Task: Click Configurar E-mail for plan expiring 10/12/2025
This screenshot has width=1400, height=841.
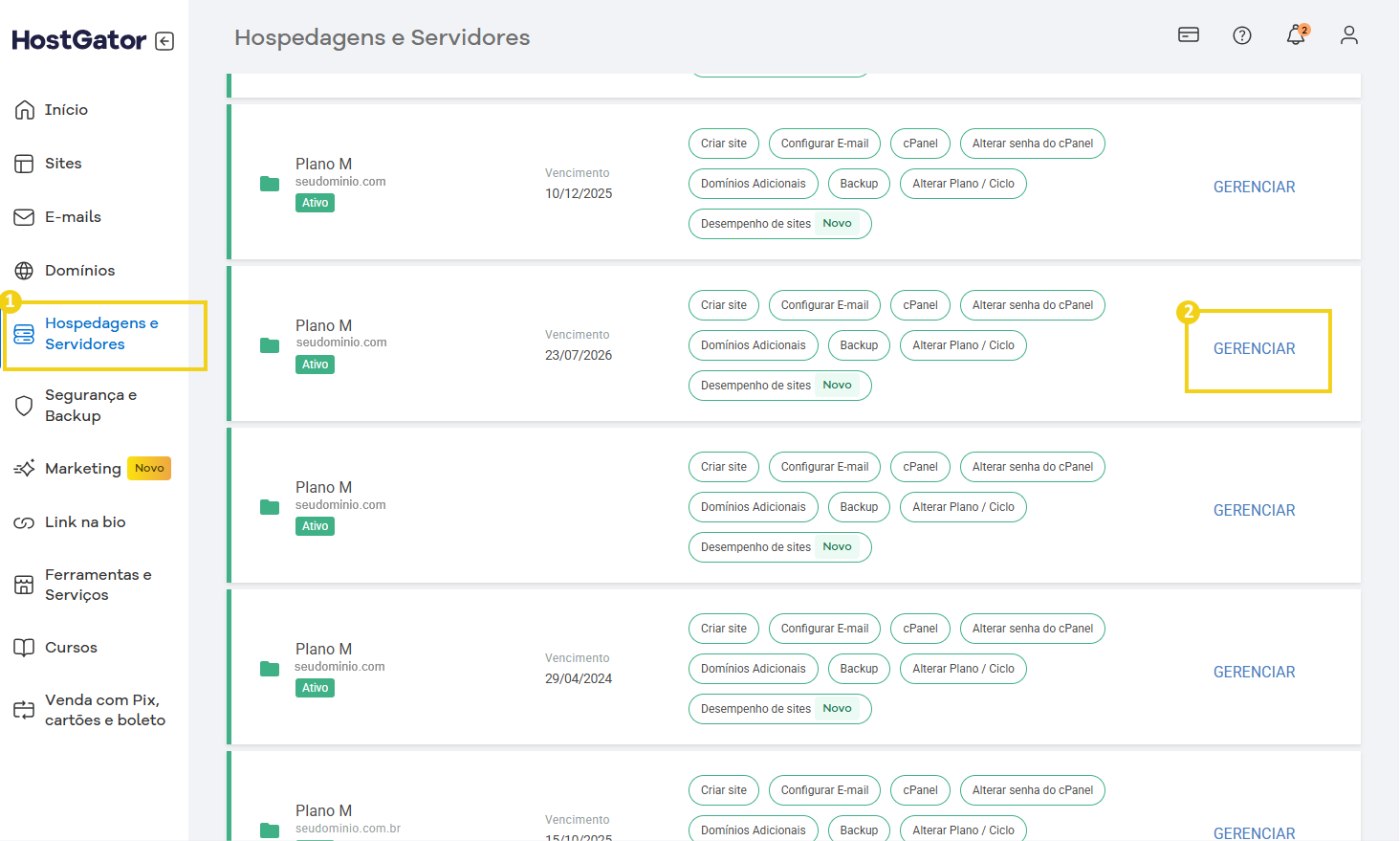Action: [x=824, y=144]
